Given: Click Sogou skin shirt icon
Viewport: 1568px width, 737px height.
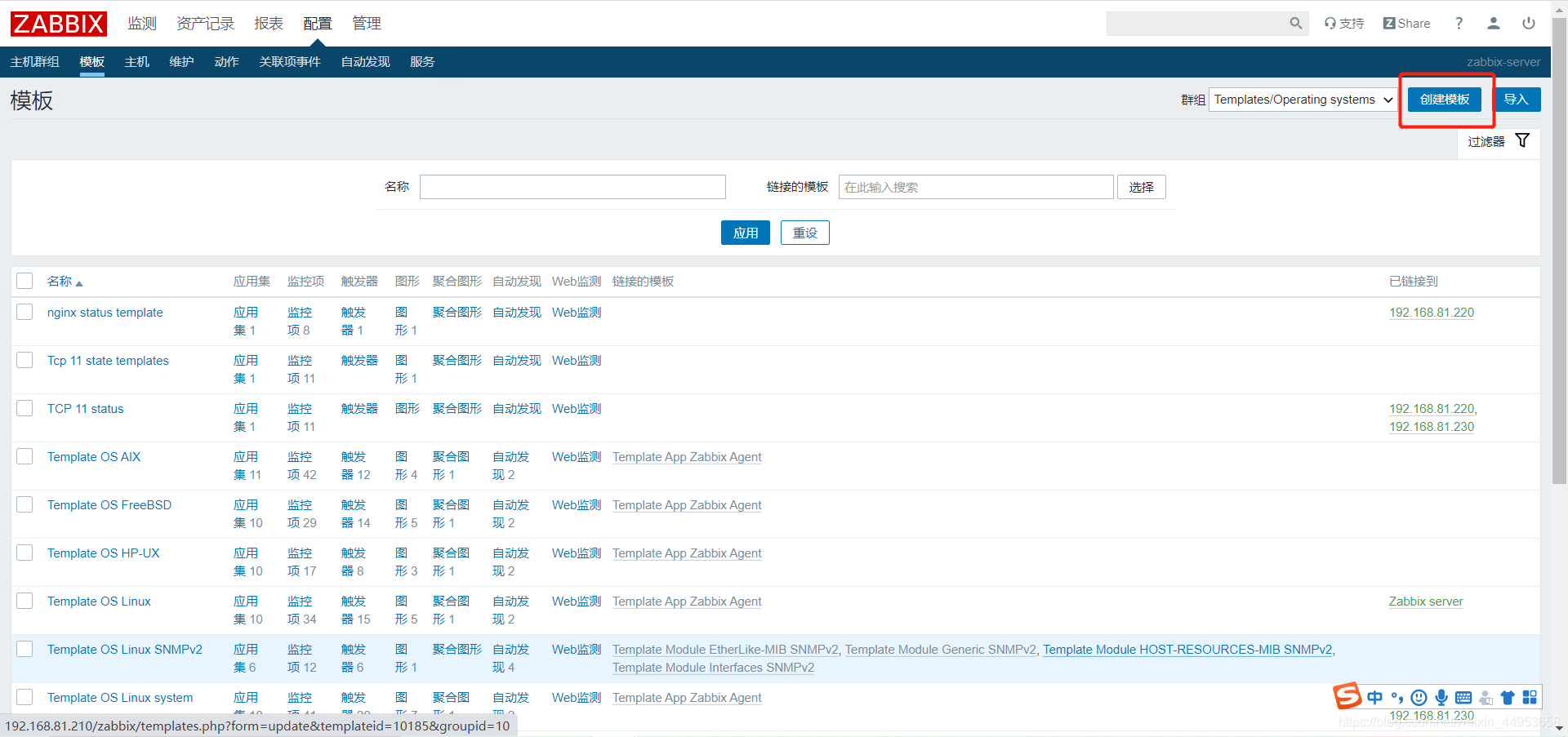Looking at the screenshot, I should tap(1508, 697).
